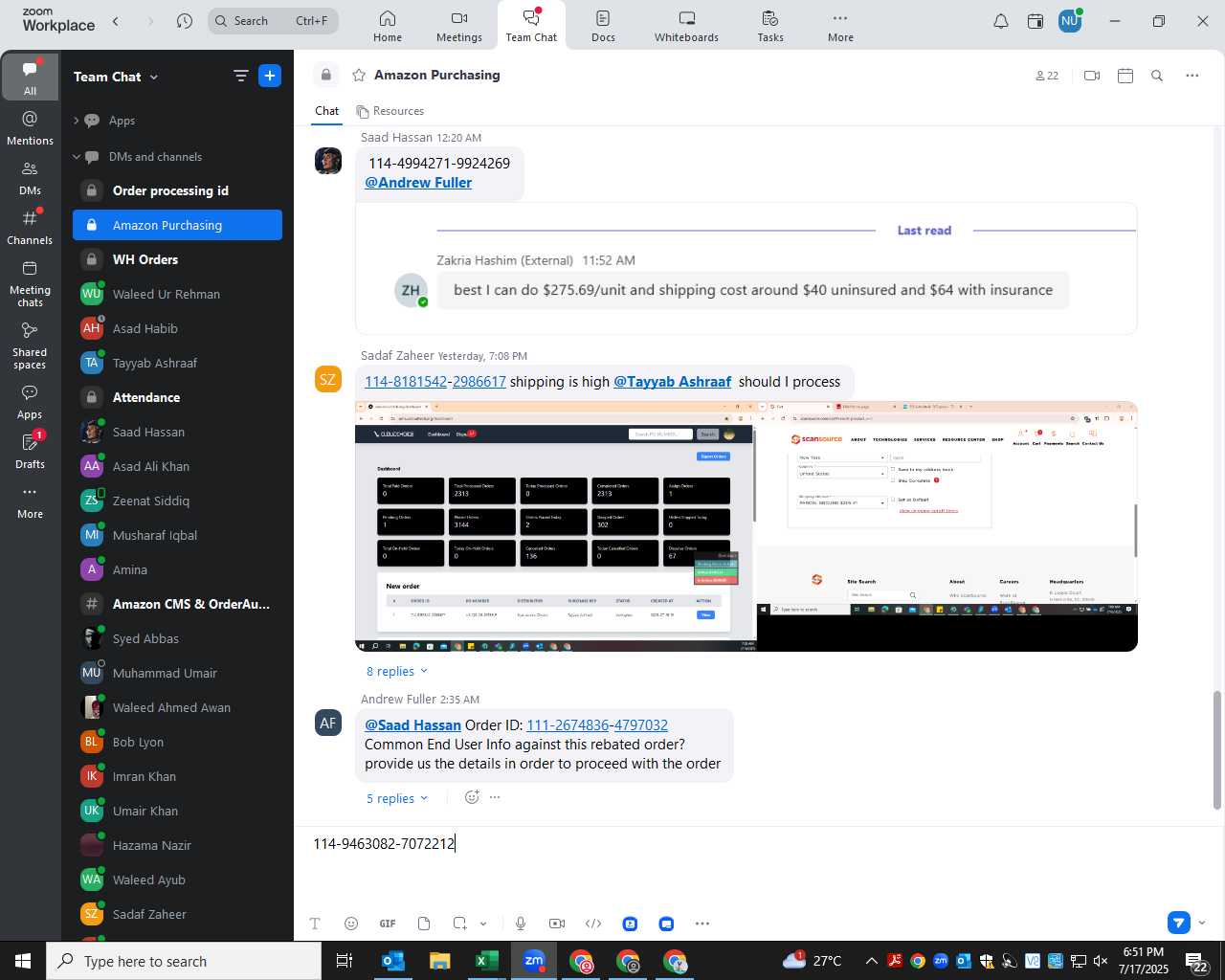Open order link 114-8181542
The image size is (1225, 980).
(x=406, y=382)
